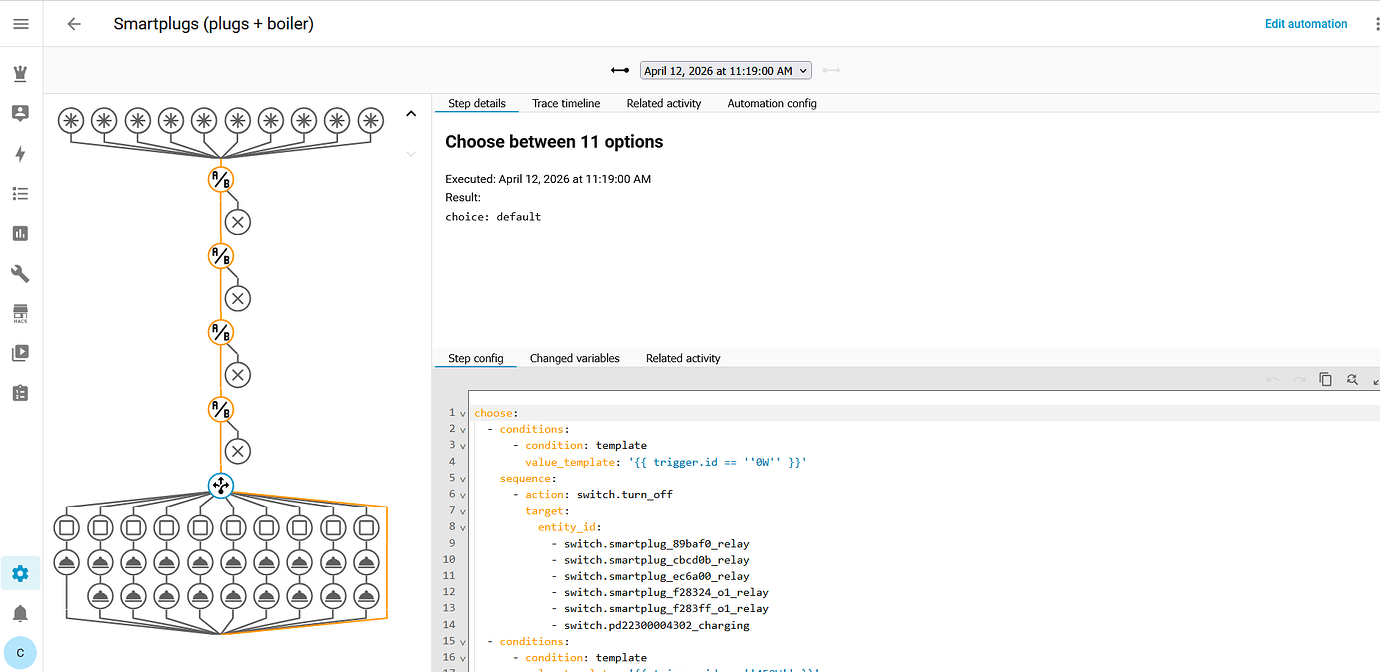Load the older trace with left arrow
The image size is (1380, 672).
coord(620,70)
